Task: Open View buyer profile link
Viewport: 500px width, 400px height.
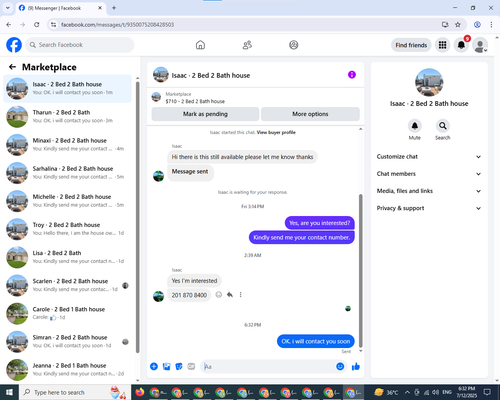Action: coord(276,132)
